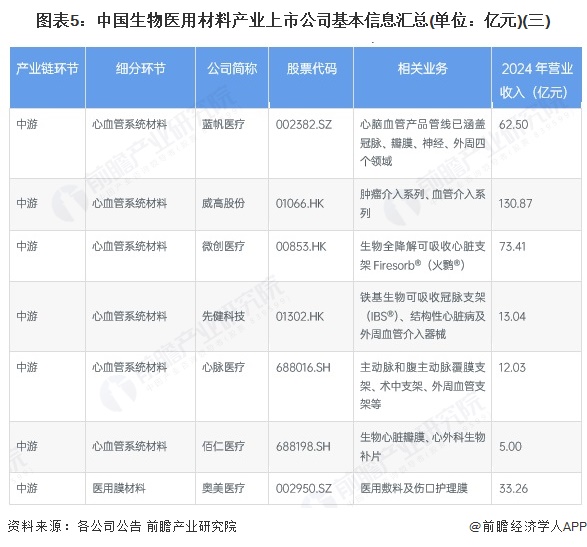The image size is (587, 547).
Task: Click revenue value 73.41
Action: (513, 246)
